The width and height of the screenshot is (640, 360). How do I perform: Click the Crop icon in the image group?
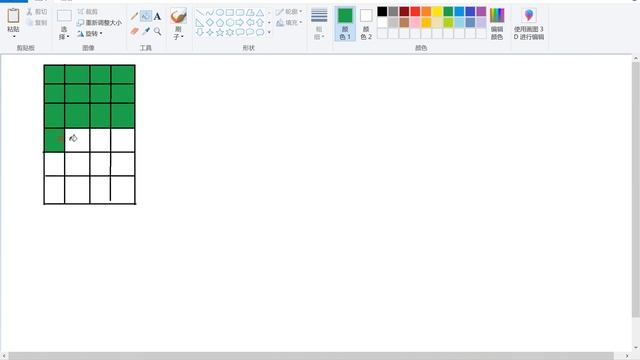[x=81, y=12]
